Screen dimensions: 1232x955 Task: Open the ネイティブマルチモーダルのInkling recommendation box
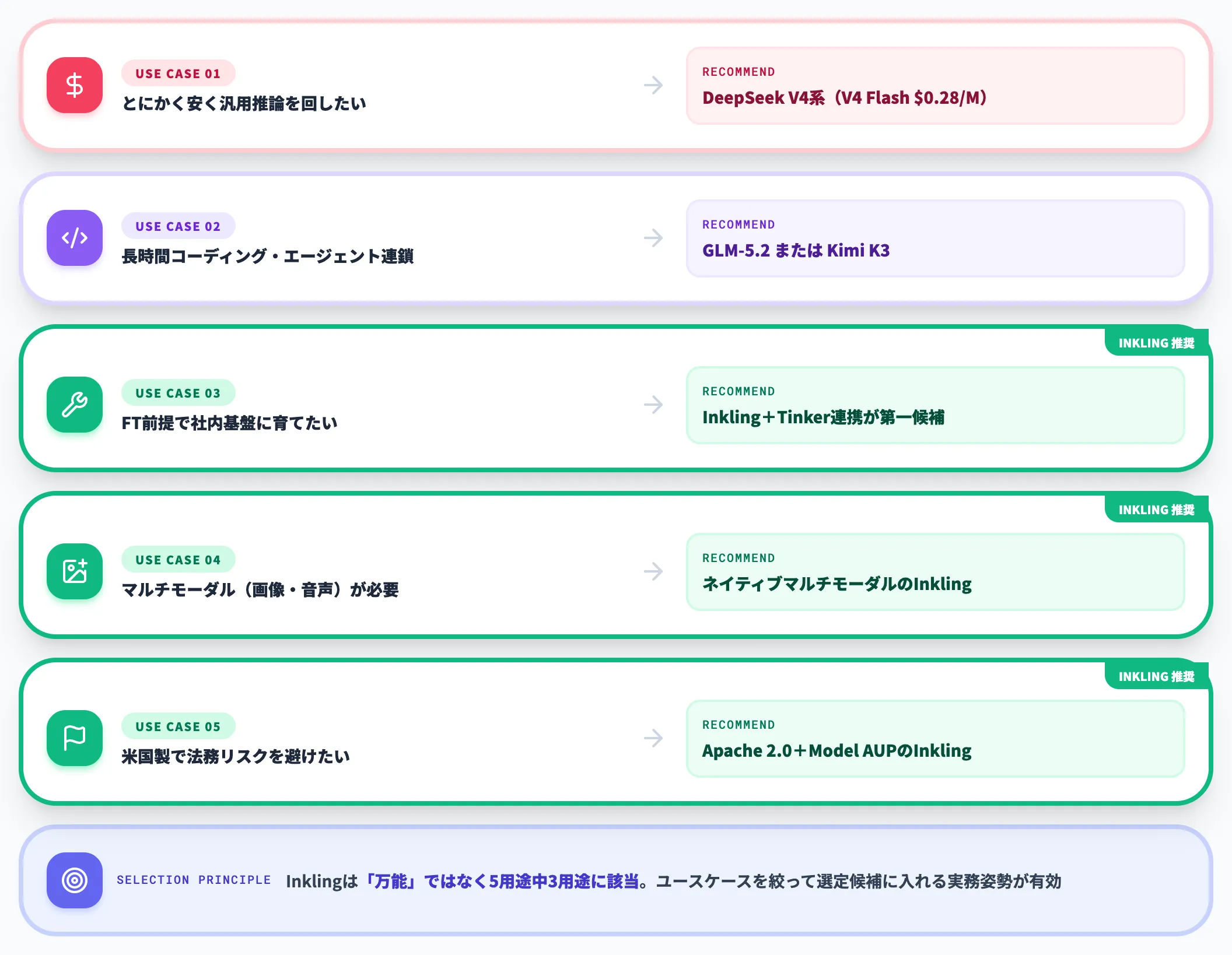tap(935, 572)
